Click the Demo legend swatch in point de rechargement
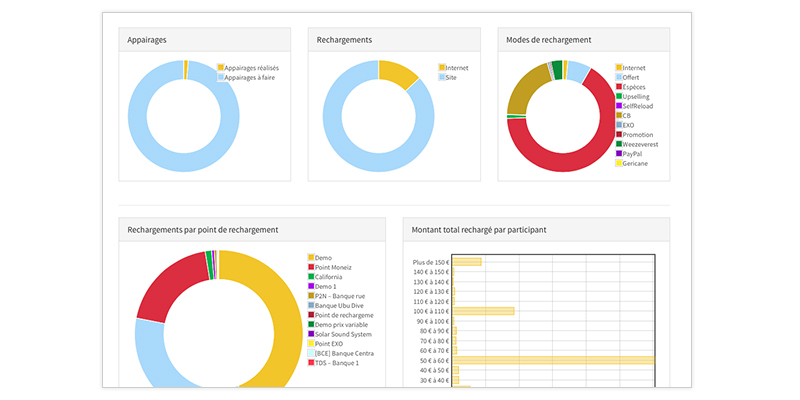This screenshot has width=800, height=400. click(311, 258)
